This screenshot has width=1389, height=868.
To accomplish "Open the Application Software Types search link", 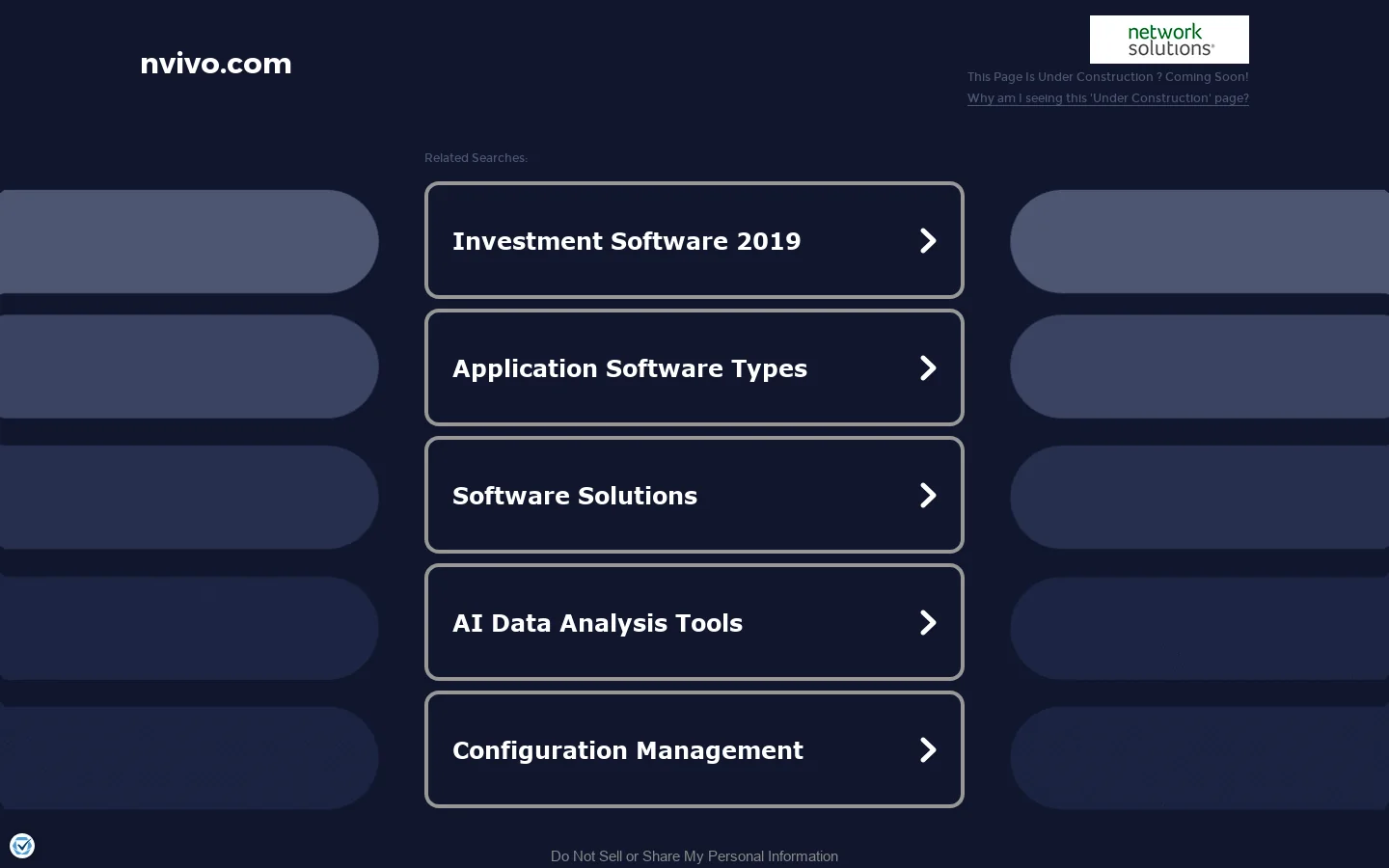I will click(694, 367).
